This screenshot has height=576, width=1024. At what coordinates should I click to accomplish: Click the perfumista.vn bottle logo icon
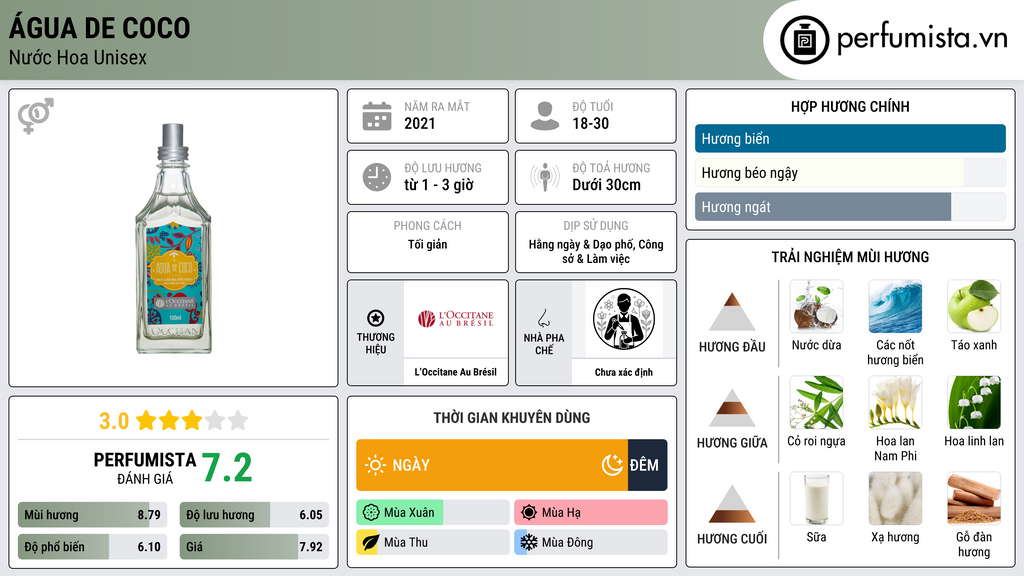[804, 40]
